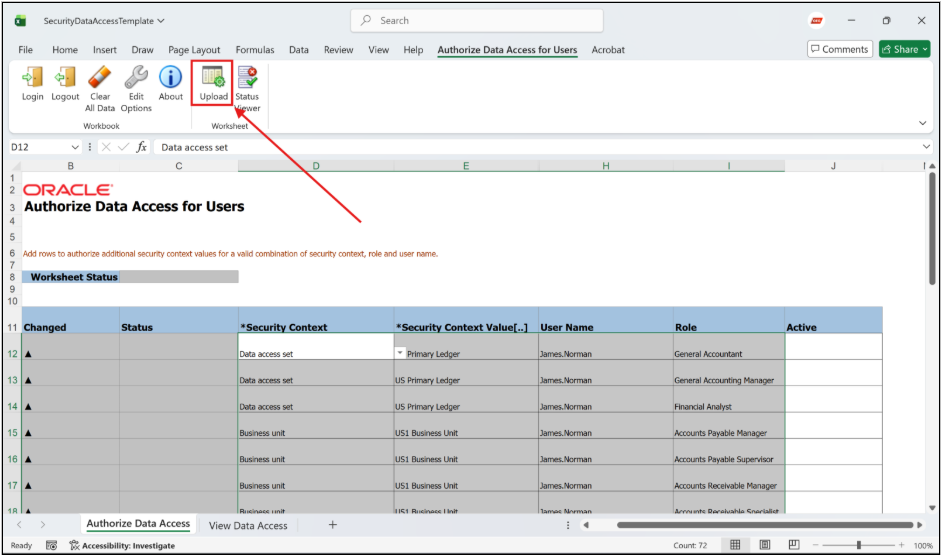Switch to the Data tab
Viewport: 942px width, 558px height.
pos(299,50)
